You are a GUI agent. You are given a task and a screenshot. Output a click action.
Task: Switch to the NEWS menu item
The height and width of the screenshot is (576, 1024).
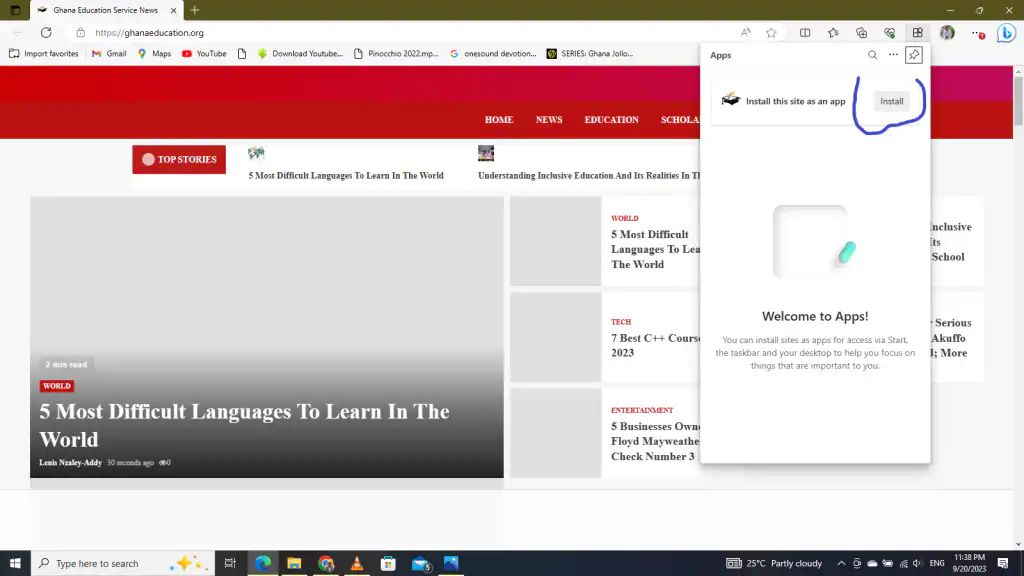(x=549, y=119)
